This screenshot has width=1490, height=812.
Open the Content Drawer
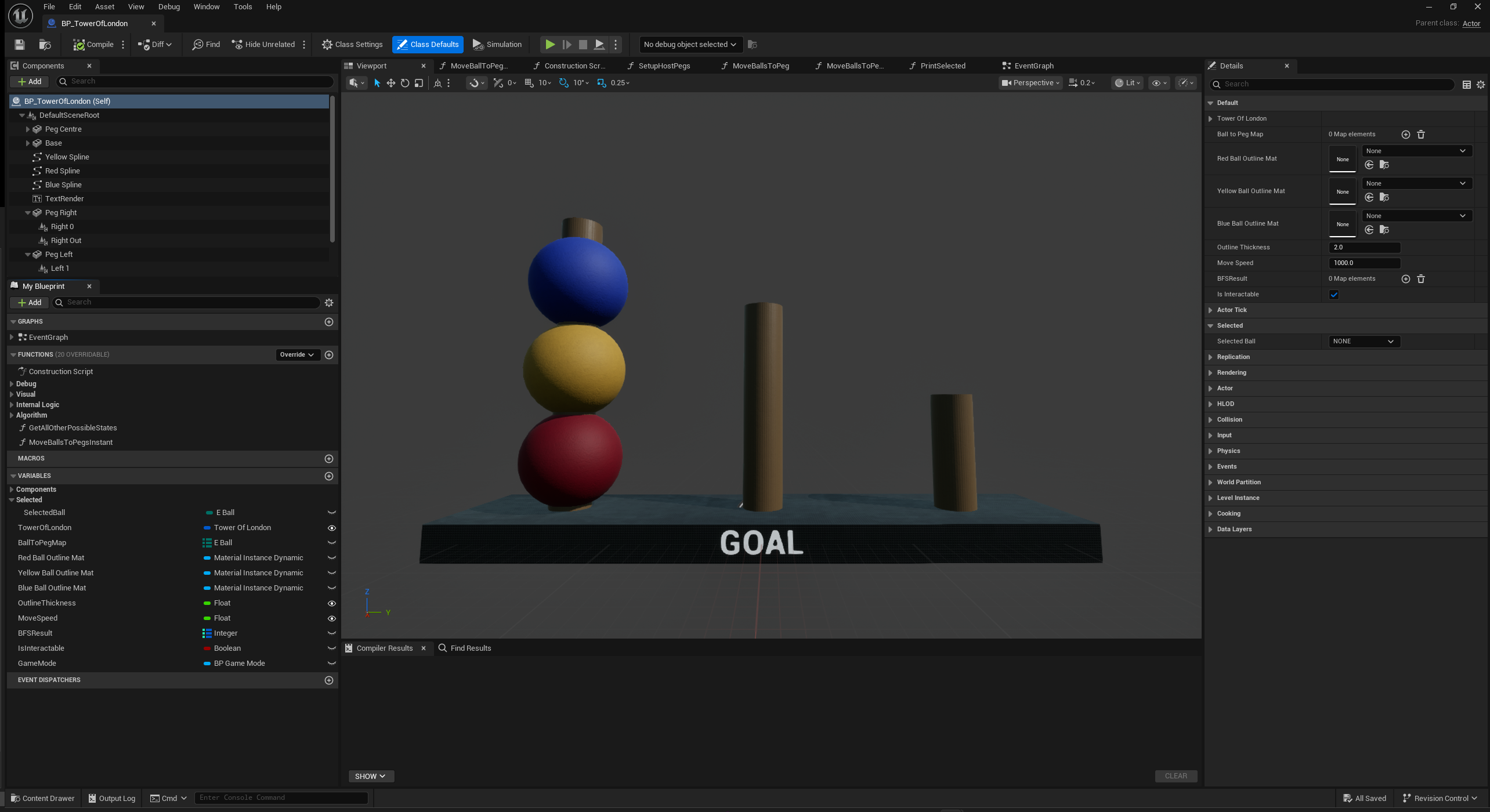tap(43, 798)
